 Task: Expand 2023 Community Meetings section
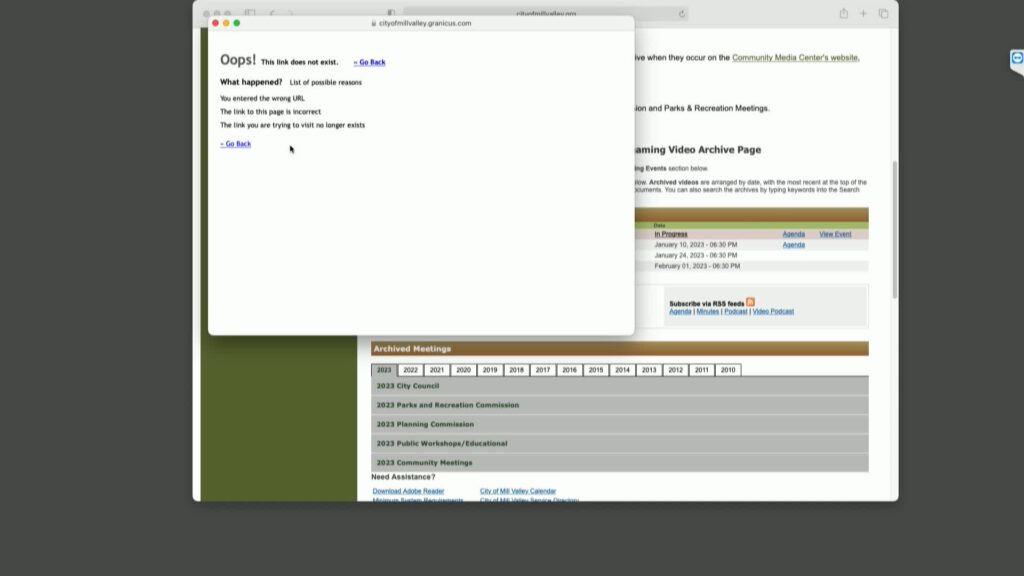click(x=620, y=462)
